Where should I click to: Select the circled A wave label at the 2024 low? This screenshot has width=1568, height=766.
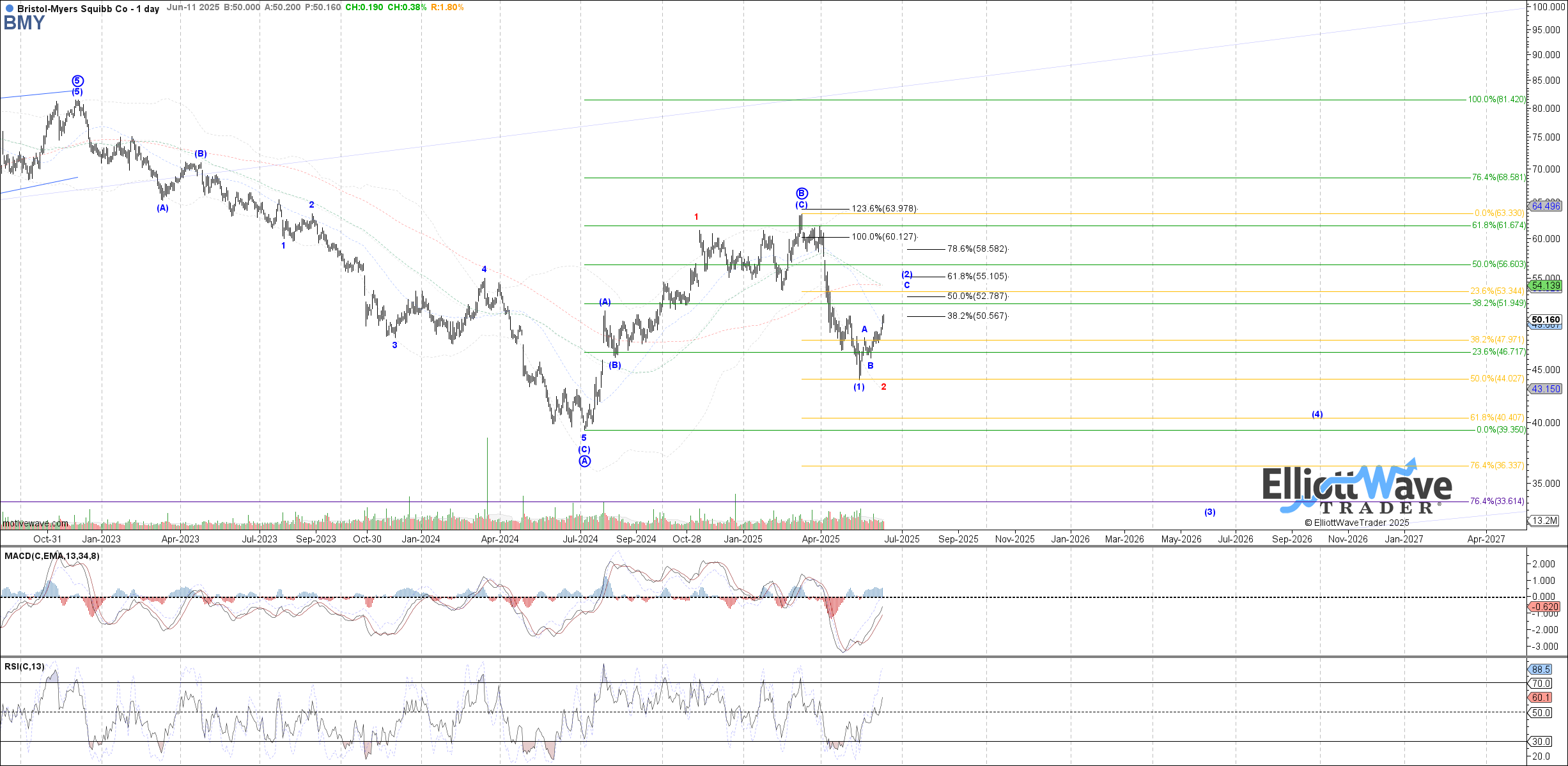pyautogui.click(x=585, y=461)
